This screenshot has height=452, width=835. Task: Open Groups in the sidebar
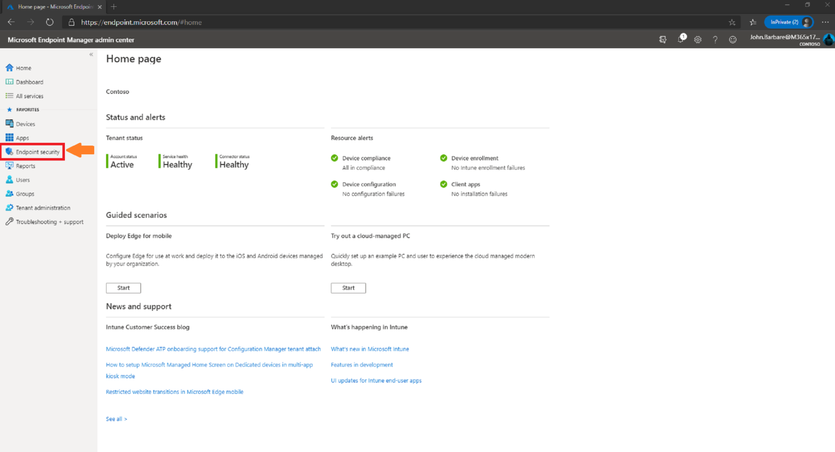(x=20, y=194)
